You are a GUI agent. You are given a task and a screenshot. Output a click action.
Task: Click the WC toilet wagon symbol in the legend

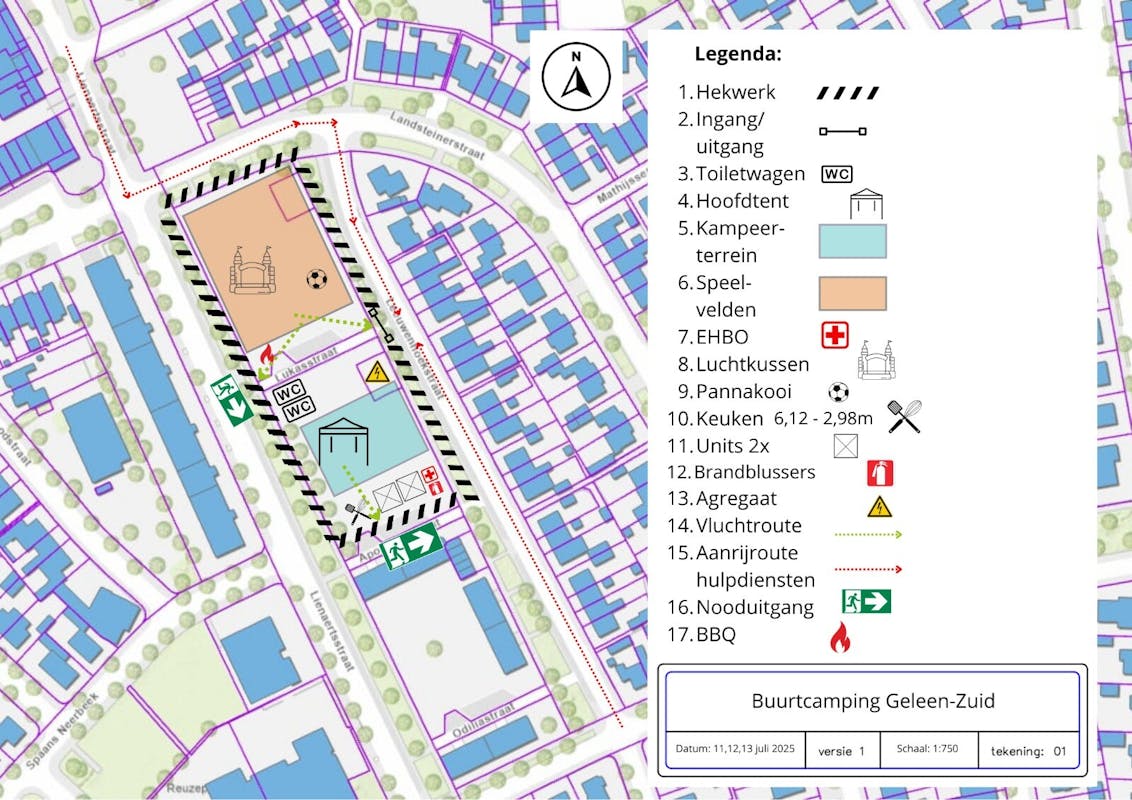836,174
